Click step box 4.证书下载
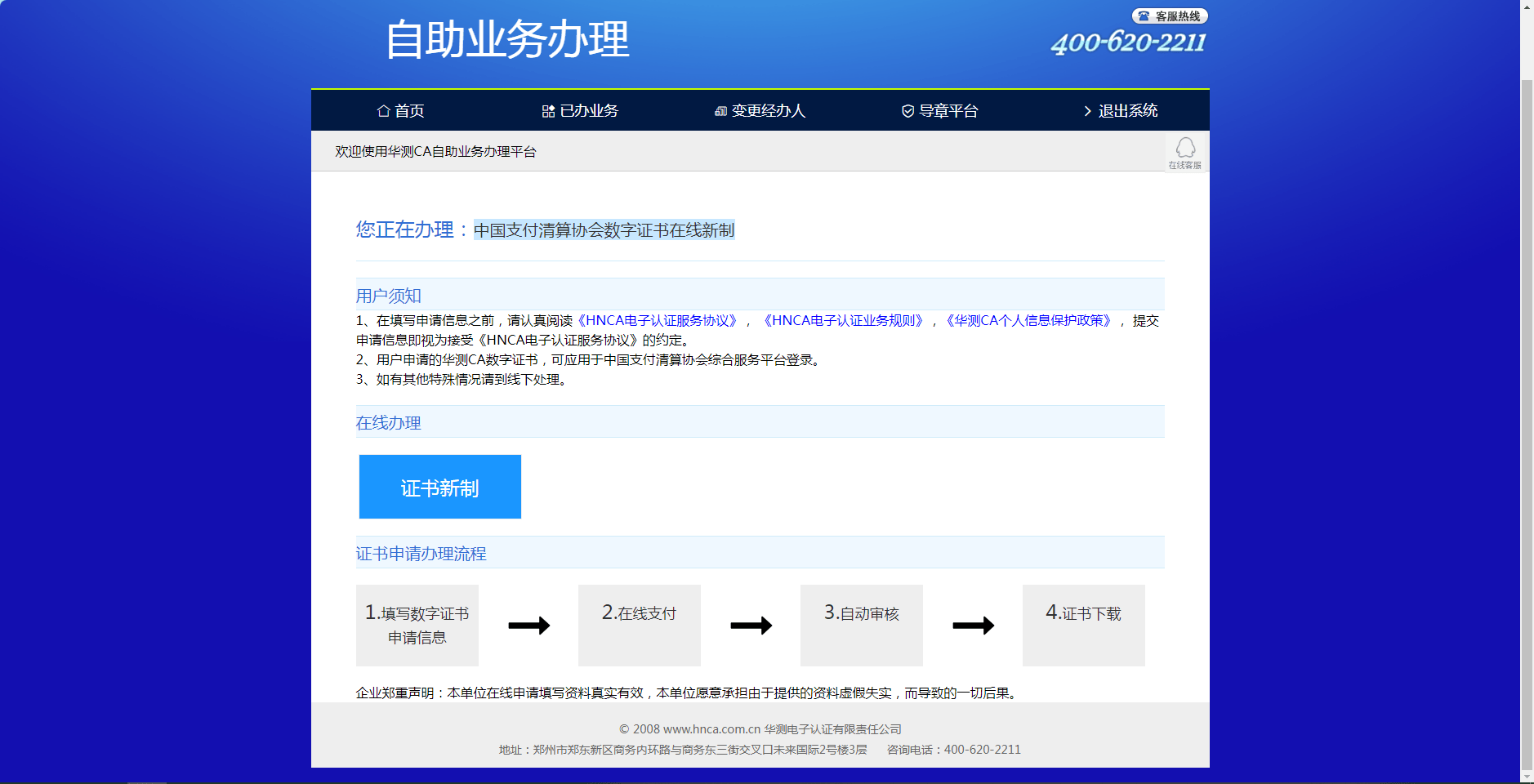The width and height of the screenshot is (1534, 784). point(1084,626)
